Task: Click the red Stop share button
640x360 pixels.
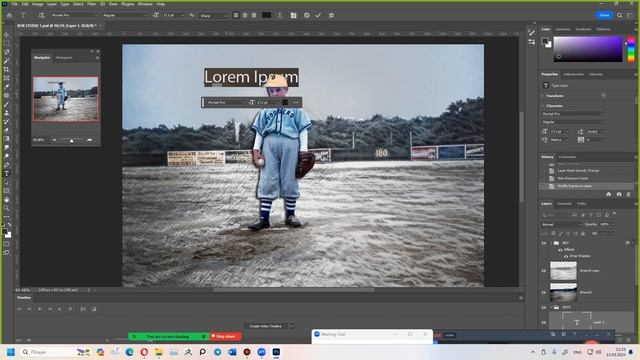Action: 225,336
